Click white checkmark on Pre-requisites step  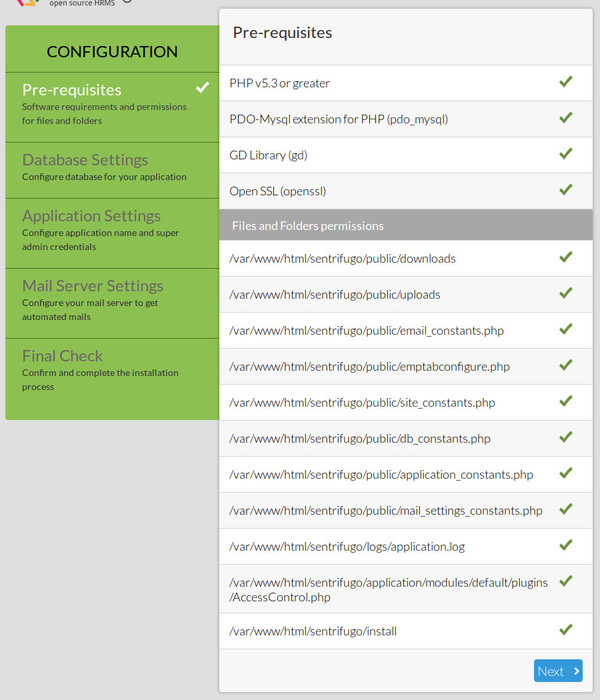click(203, 88)
